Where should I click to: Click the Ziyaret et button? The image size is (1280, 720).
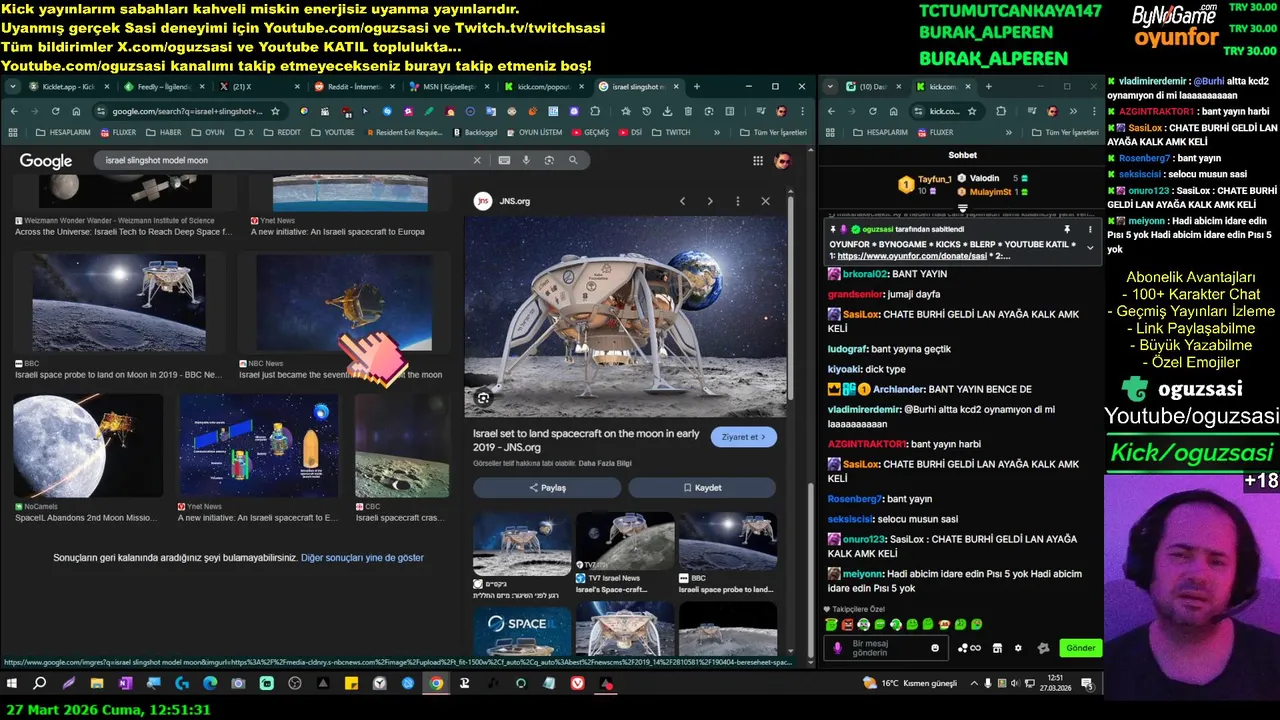pyautogui.click(x=743, y=437)
